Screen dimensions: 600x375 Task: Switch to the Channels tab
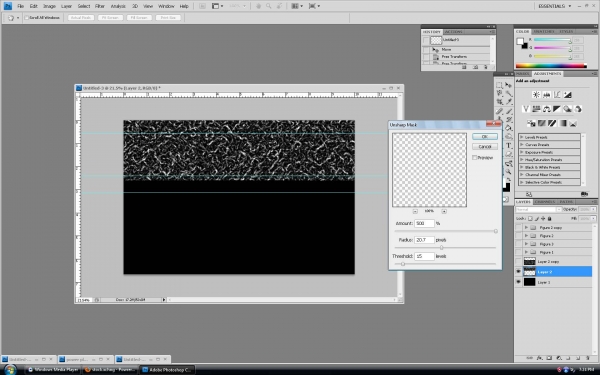(544, 202)
